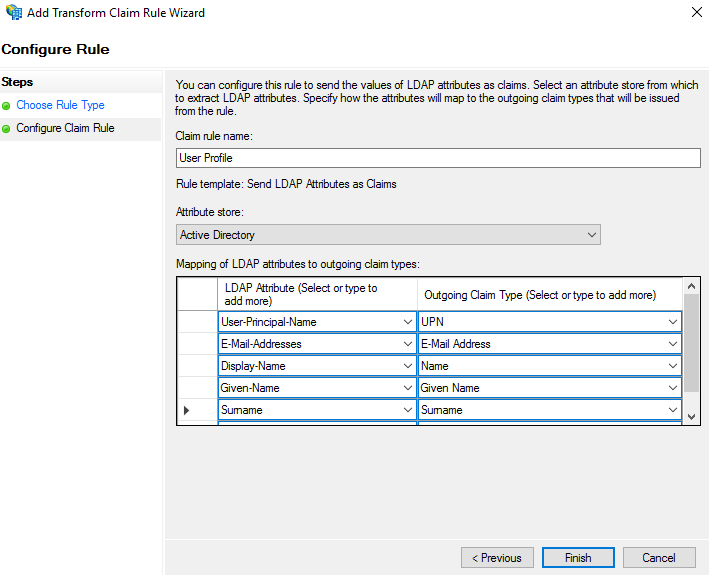Click the 'Configure Rule' heading
The height and width of the screenshot is (575, 709).
[x=55, y=49]
